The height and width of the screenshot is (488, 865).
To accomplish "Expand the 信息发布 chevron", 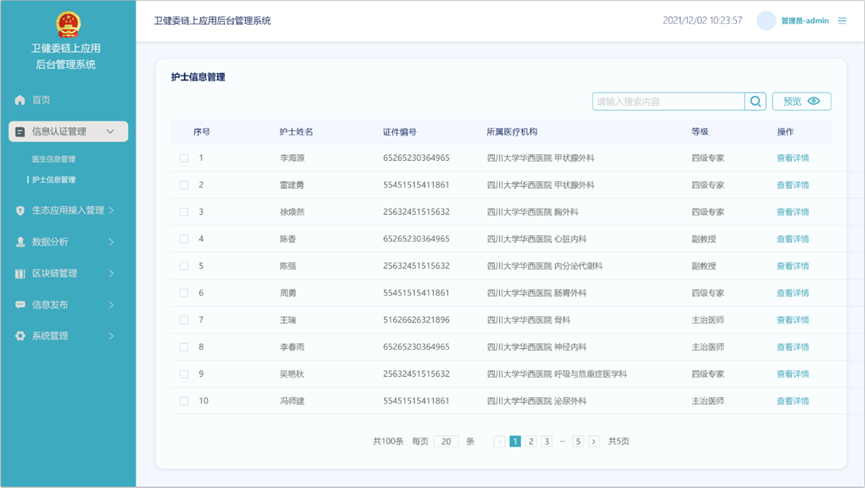I will (x=111, y=305).
